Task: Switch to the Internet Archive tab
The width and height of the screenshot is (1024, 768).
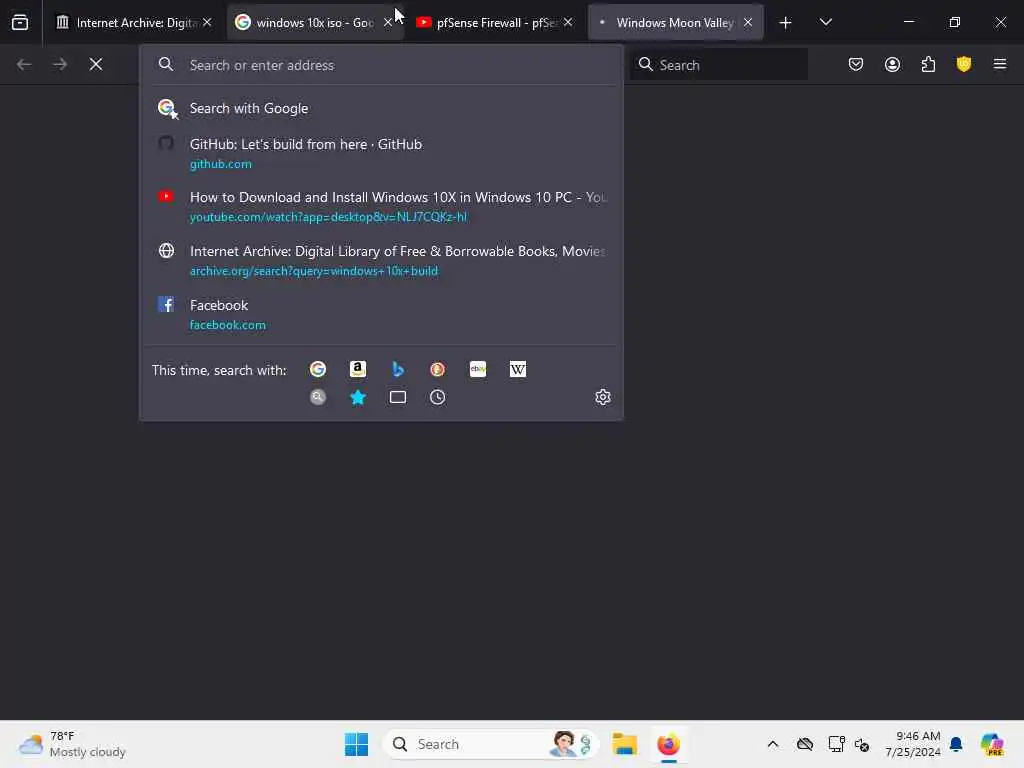Action: tap(135, 22)
